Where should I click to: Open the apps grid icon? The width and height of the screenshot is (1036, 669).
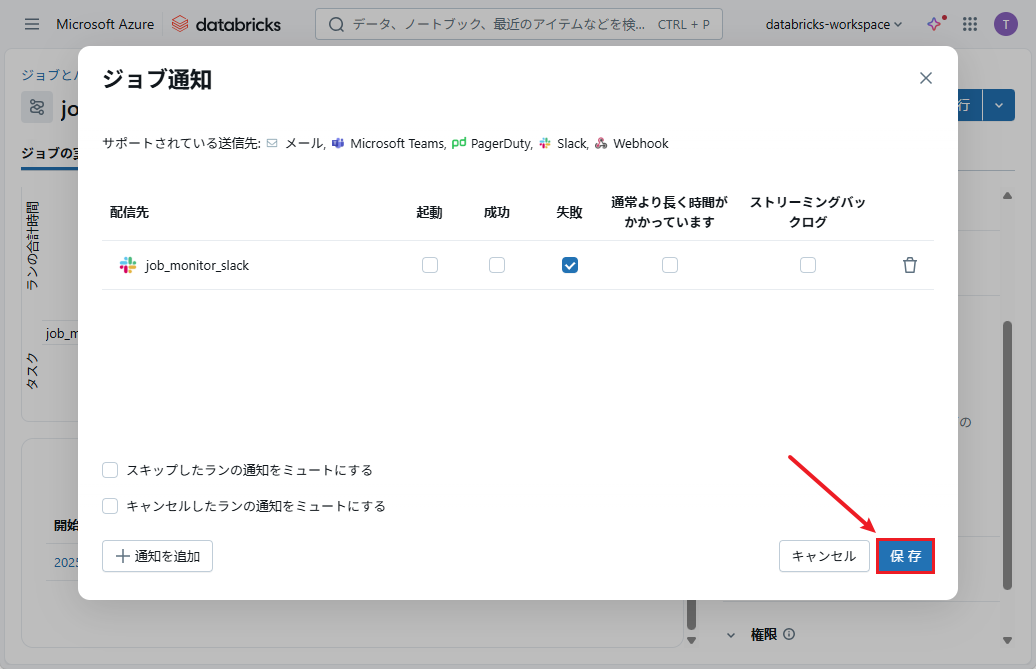(x=969, y=24)
